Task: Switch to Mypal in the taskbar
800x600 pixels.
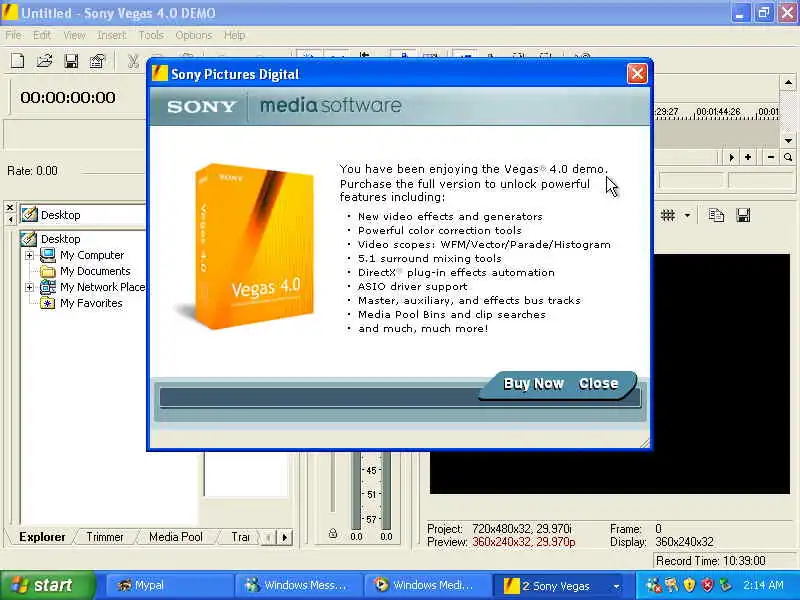Action: [x=168, y=585]
